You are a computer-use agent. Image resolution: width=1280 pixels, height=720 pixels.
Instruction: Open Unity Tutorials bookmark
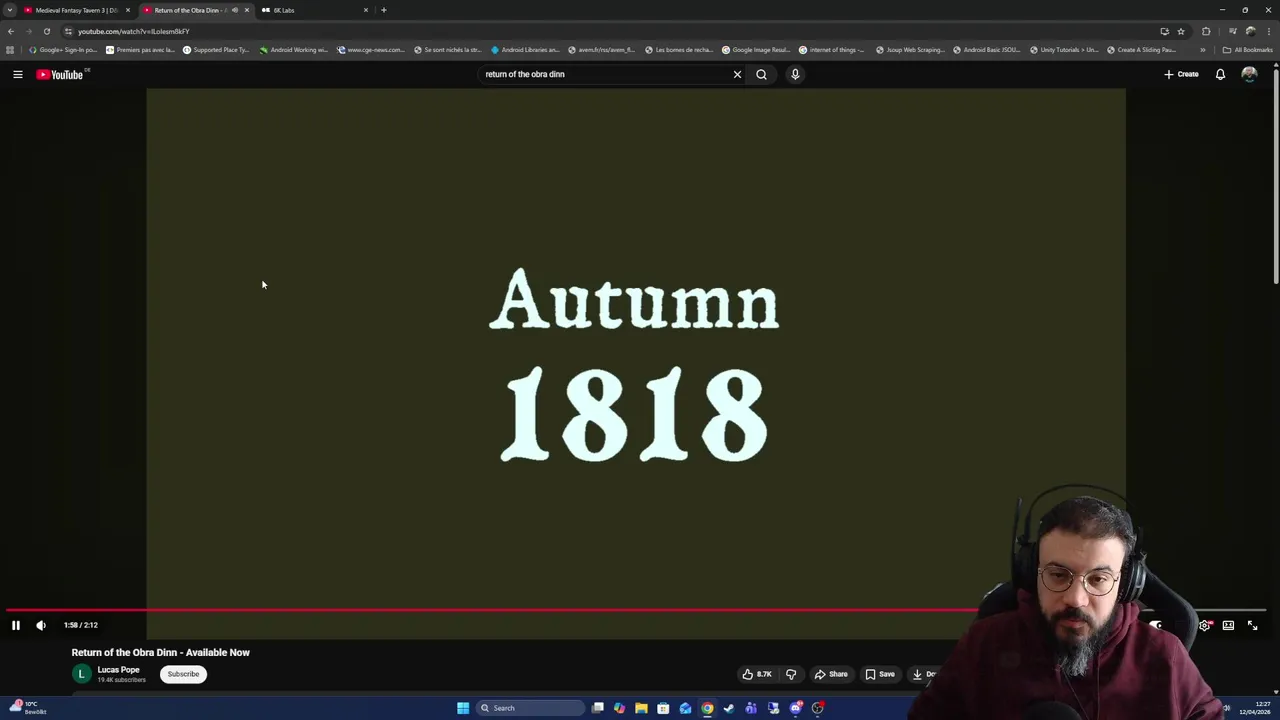tap(1064, 50)
